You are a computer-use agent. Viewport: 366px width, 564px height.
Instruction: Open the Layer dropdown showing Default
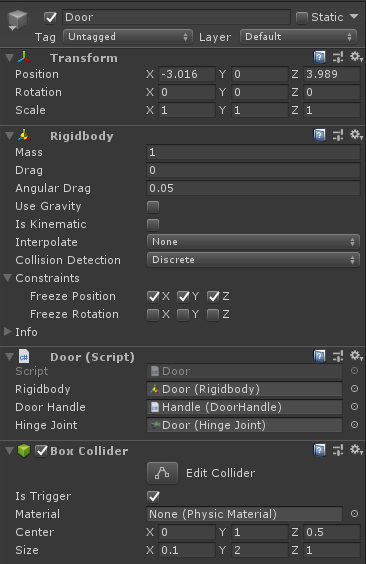[x=298, y=37]
